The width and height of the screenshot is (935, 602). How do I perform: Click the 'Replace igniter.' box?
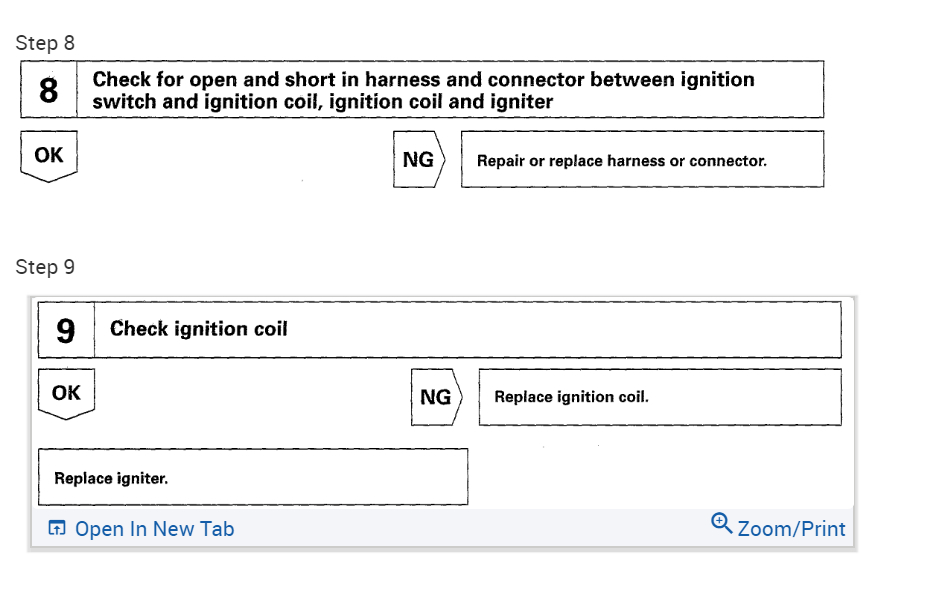(x=252, y=477)
